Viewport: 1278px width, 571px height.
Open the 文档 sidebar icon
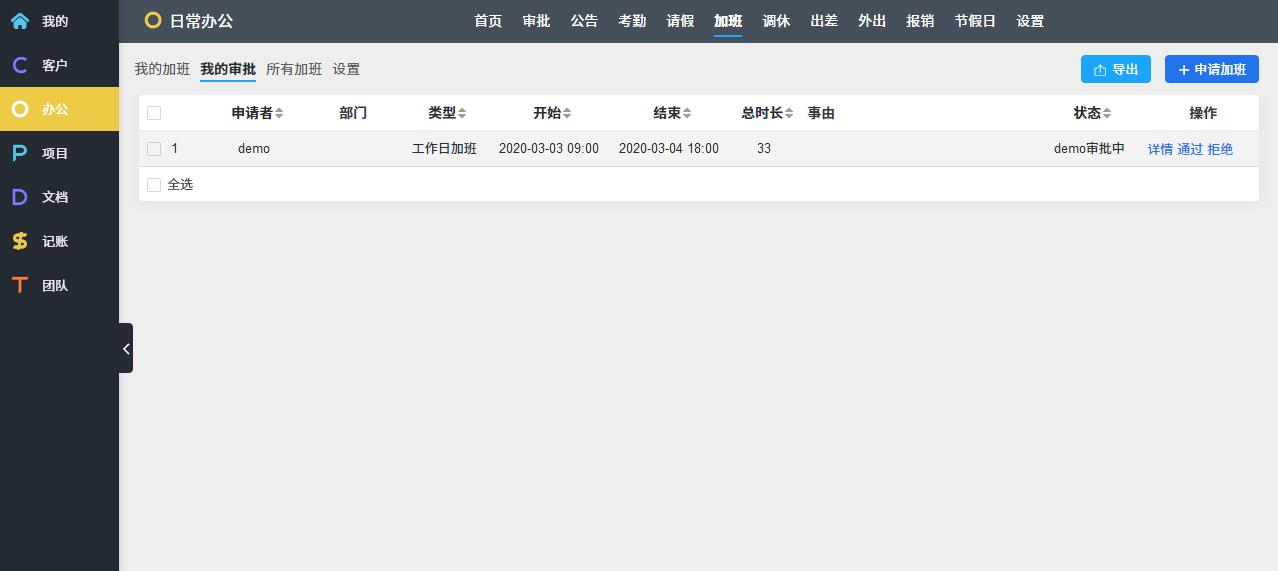20,197
